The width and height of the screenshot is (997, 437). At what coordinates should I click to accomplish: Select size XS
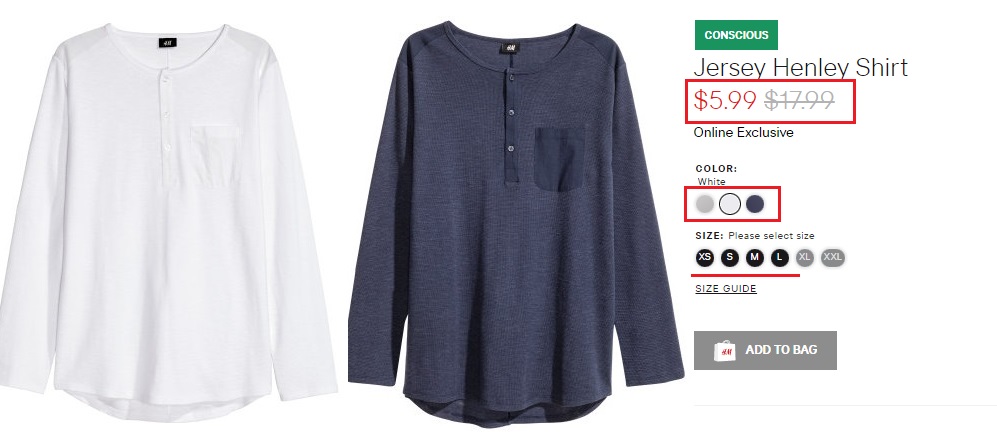click(x=705, y=258)
